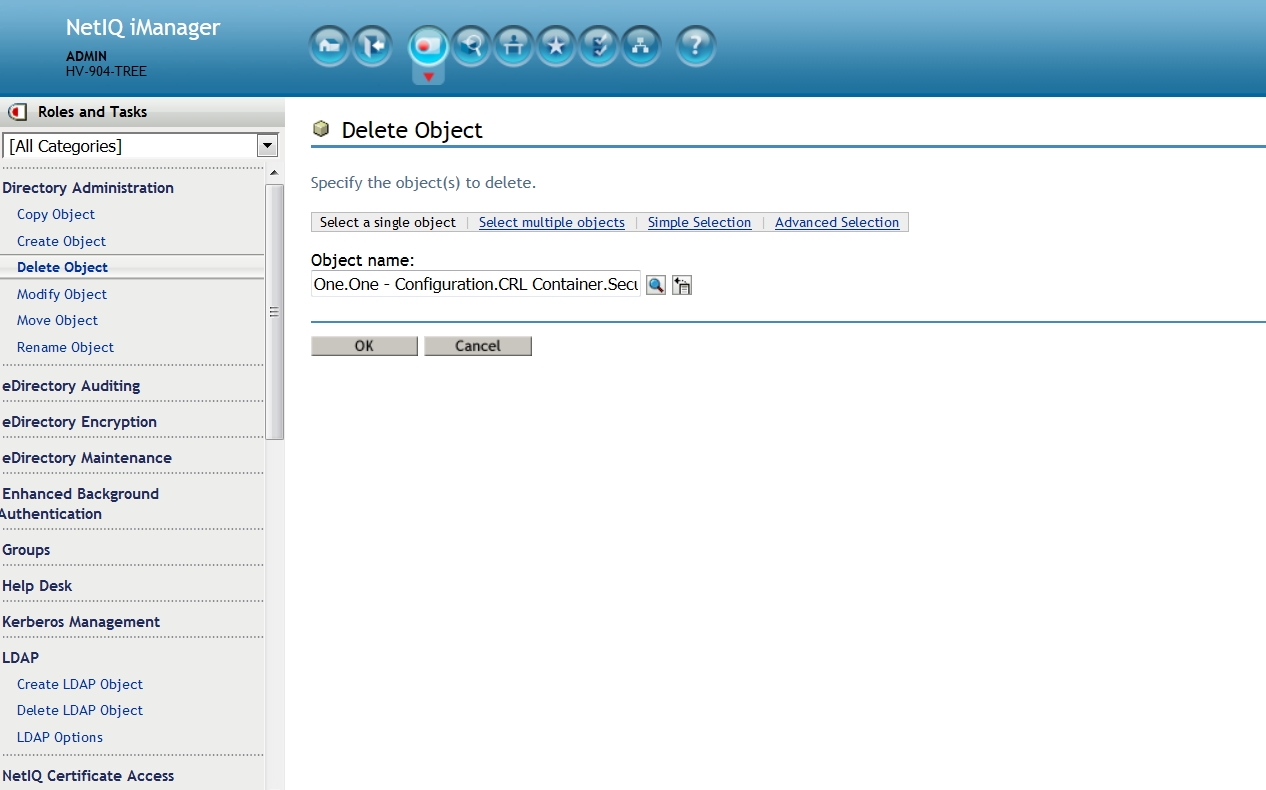Click the Roles and Tasks panel icon
1266x790 pixels.
point(18,112)
